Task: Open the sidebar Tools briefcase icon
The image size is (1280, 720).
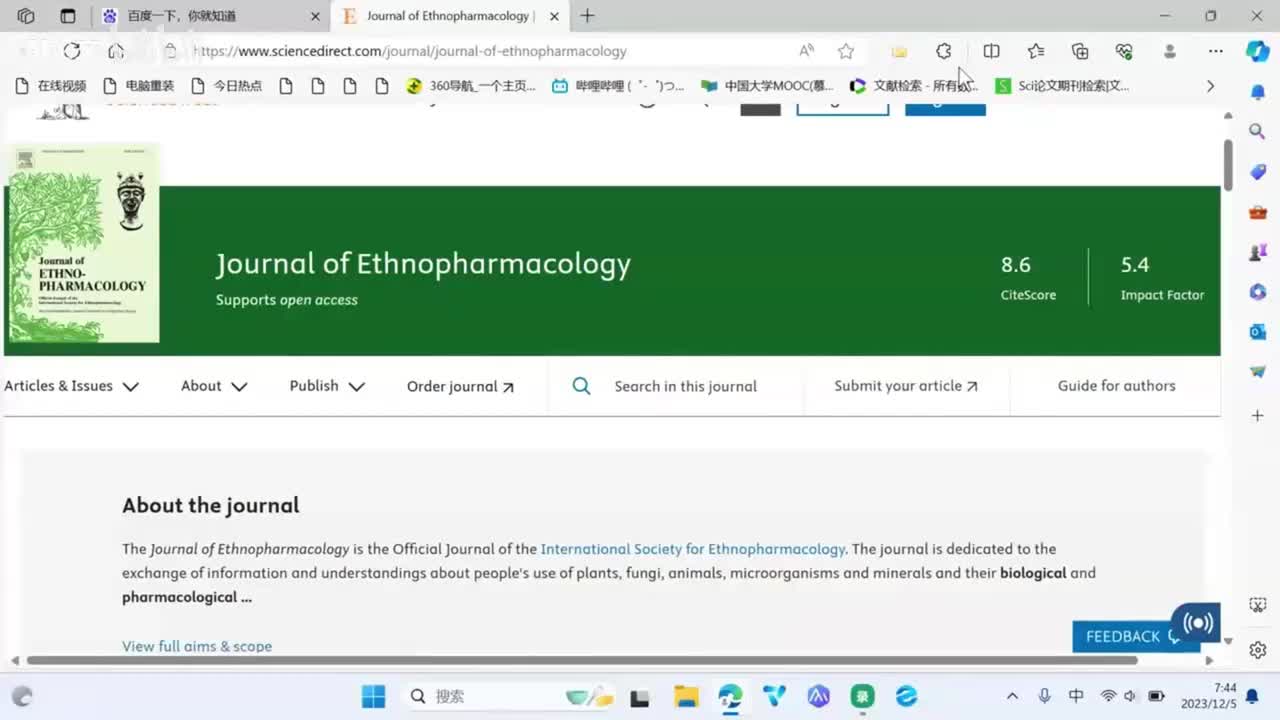Action: tap(1258, 212)
